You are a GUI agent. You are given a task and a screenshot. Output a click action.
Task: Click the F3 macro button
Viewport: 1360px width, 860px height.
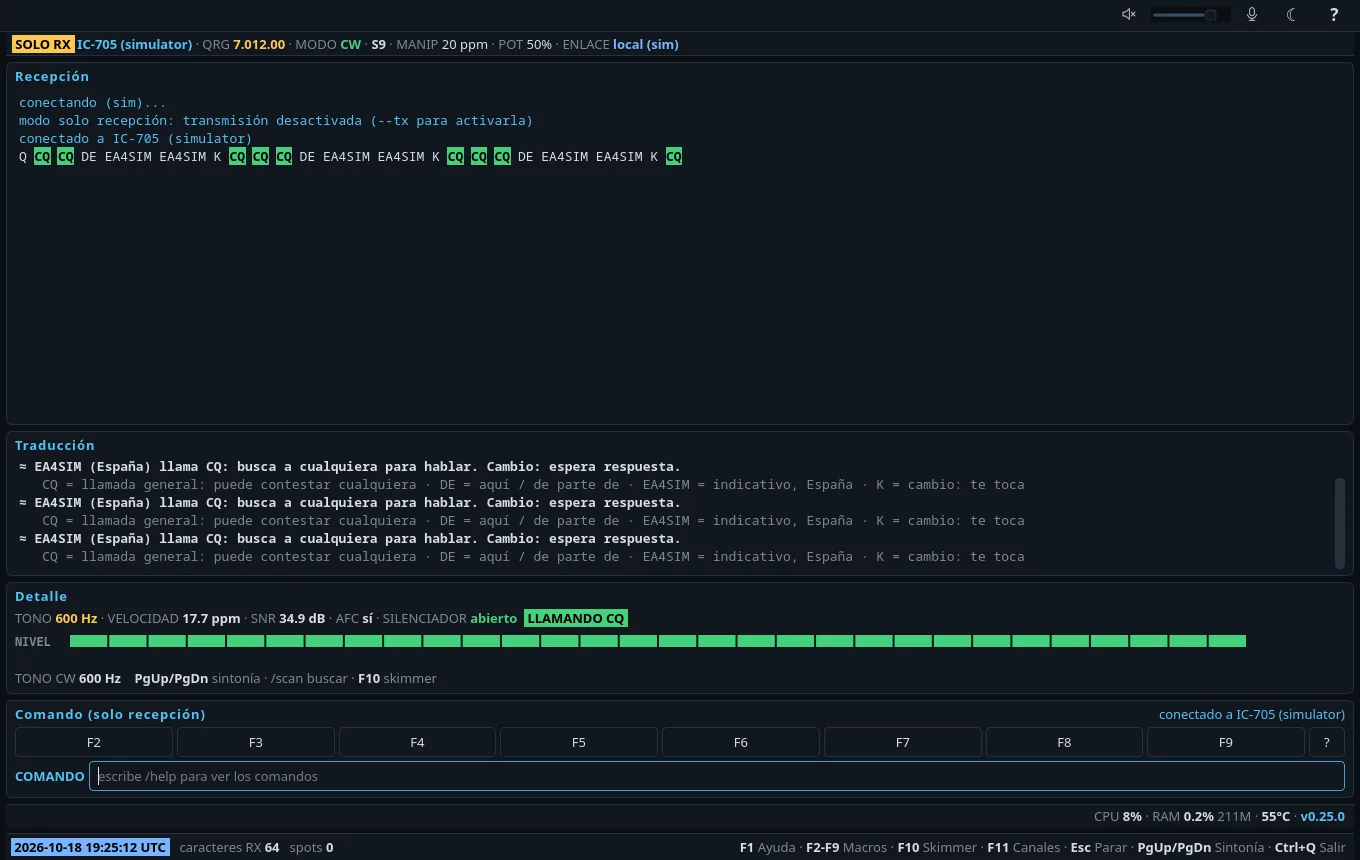(x=255, y=742)
